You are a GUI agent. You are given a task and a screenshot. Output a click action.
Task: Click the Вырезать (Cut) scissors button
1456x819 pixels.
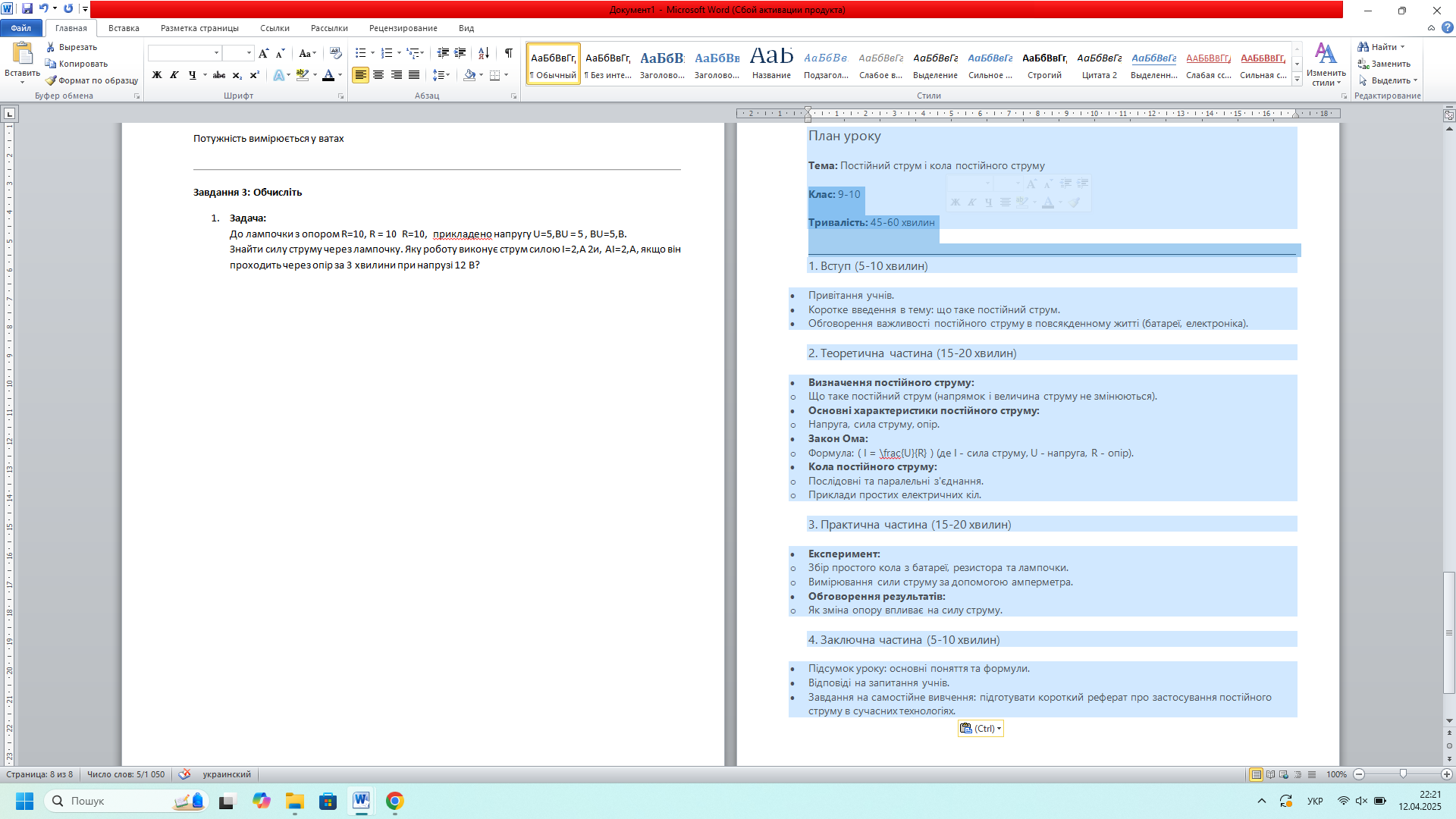click(x=71, y=47)
